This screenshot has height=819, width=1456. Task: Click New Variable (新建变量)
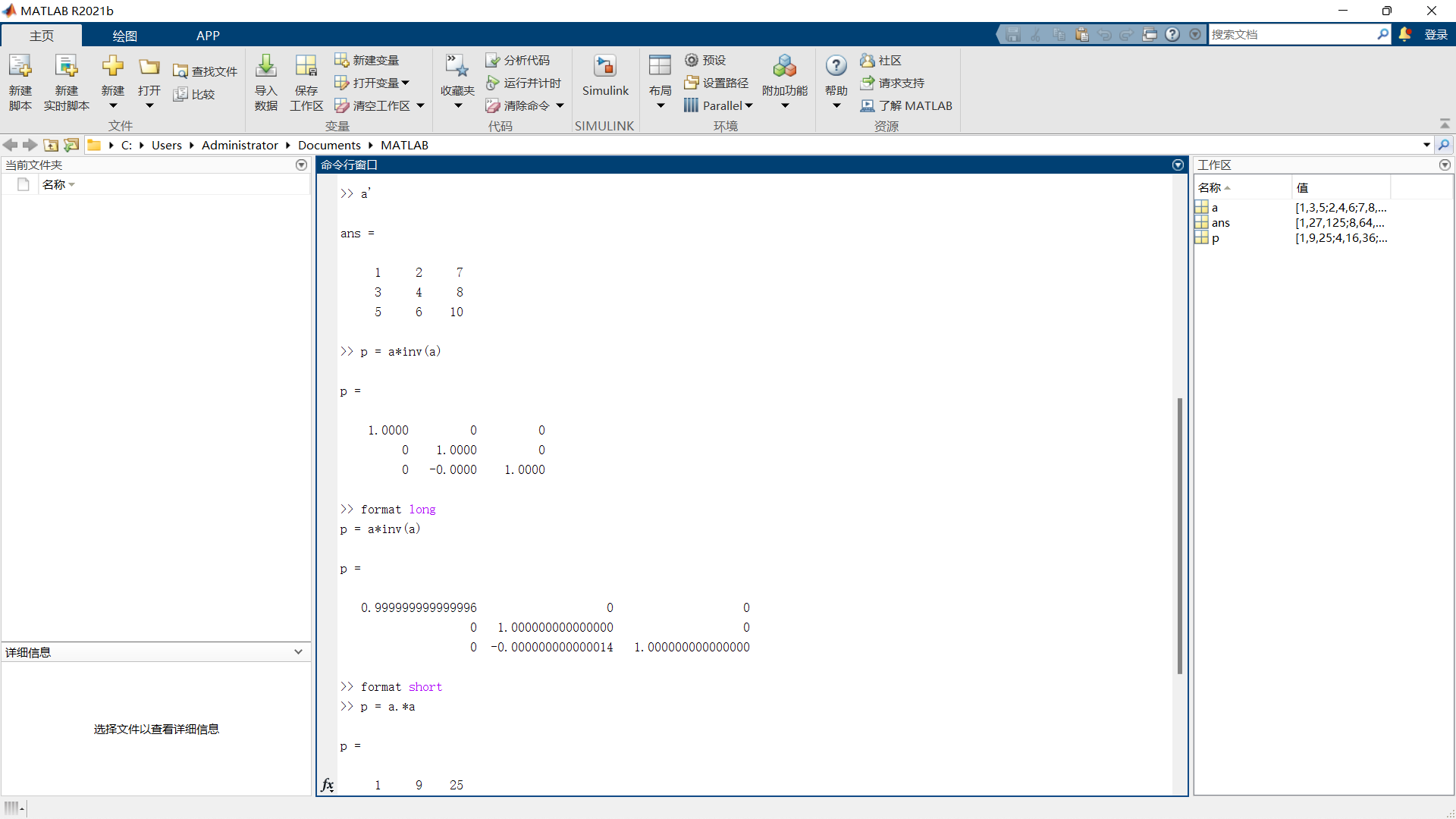point(367,60)
